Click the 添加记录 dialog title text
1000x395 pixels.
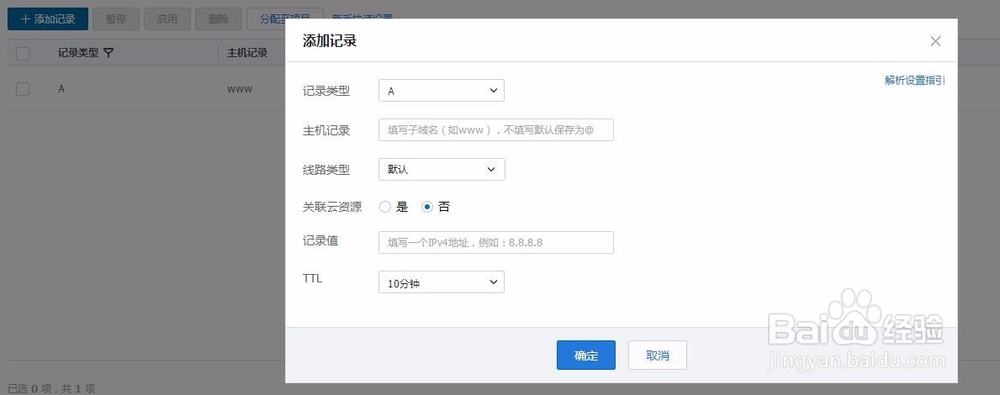point(329,41)
